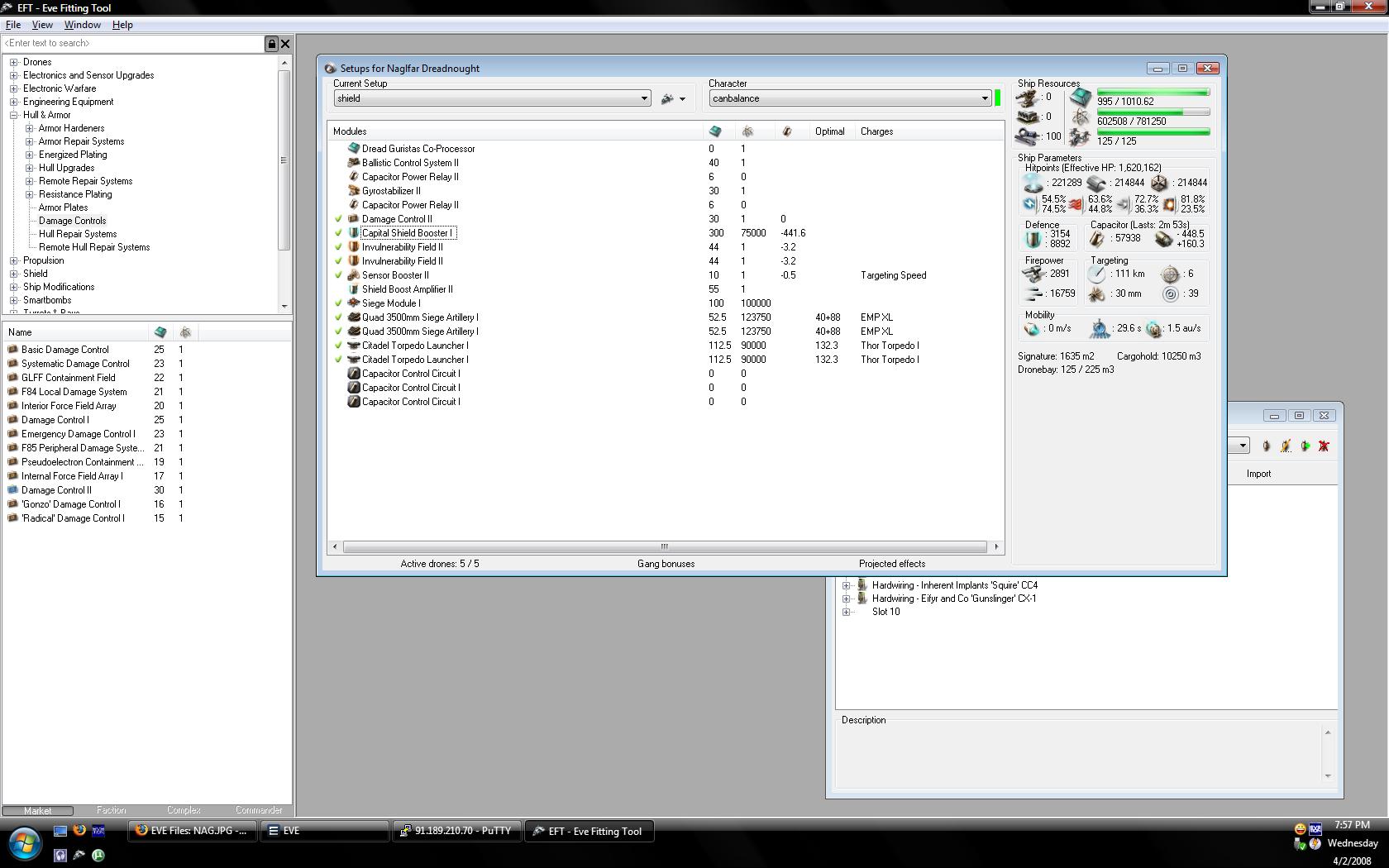Switch to the PuTTY taskbar button
The image size is (1389, 868).
coord(456,831)
